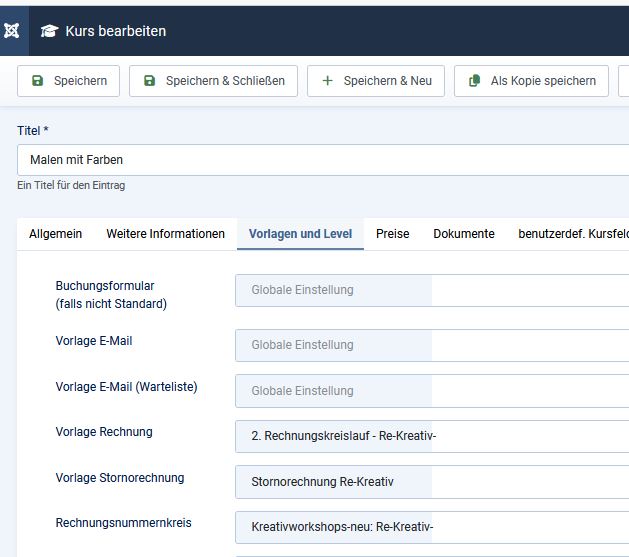The height and width of the screenshot is (557, 629).
Task: Open the Vorlage E-Mail (Warteliste) dropdown
Action: pos(431,391)
